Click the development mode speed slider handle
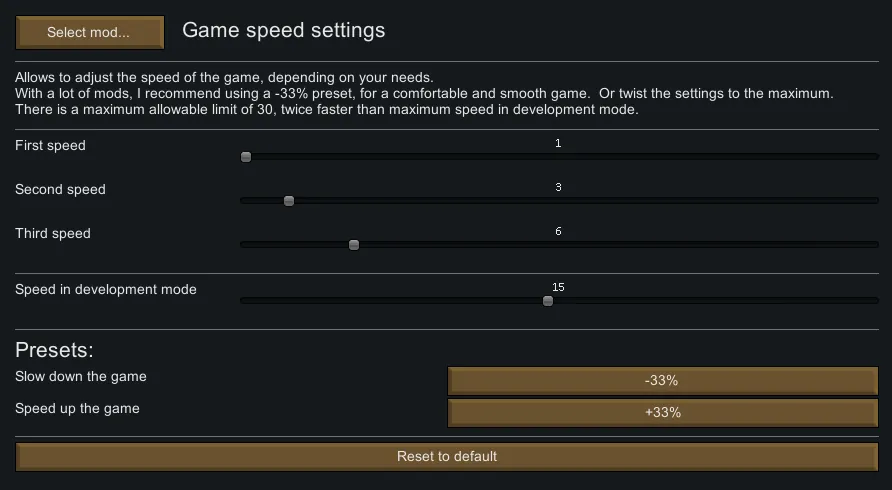The width and height of the screenshot is (892, 490). [548, 301]
